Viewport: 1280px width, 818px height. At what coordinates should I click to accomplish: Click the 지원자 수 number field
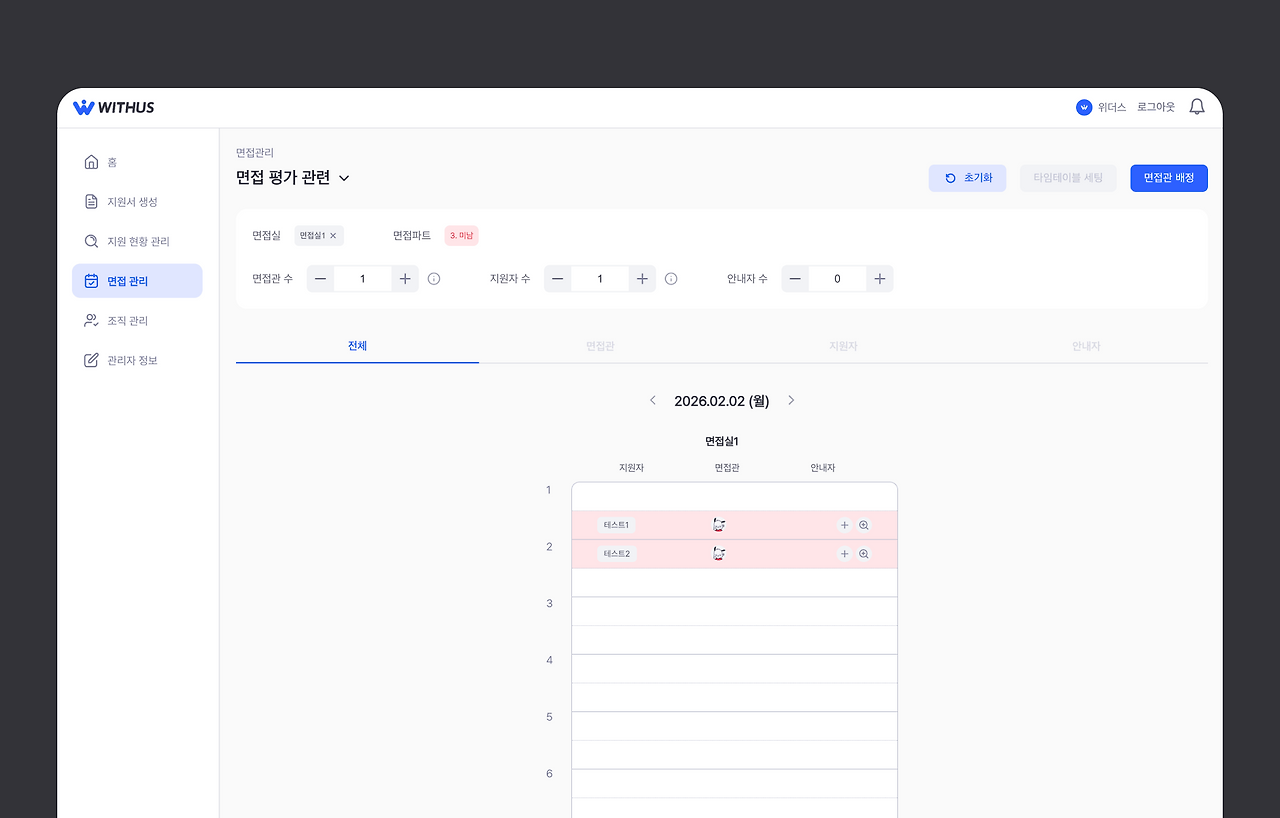coord(600,279)
